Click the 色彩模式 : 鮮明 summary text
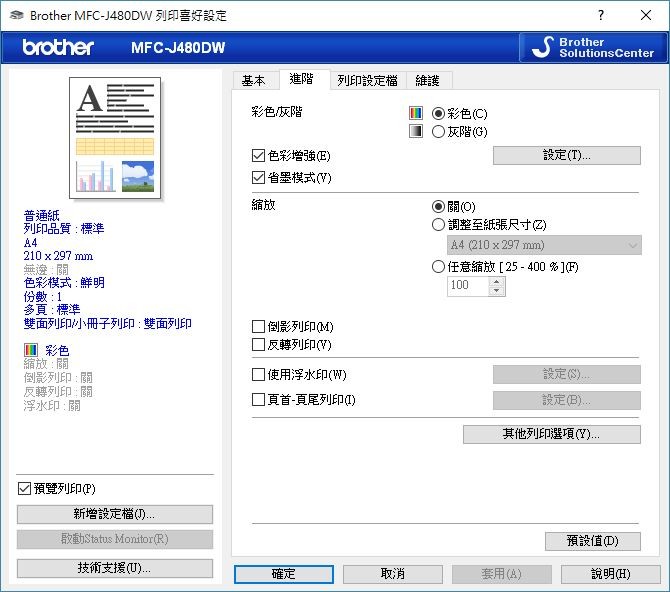 (x=64, y=283)
